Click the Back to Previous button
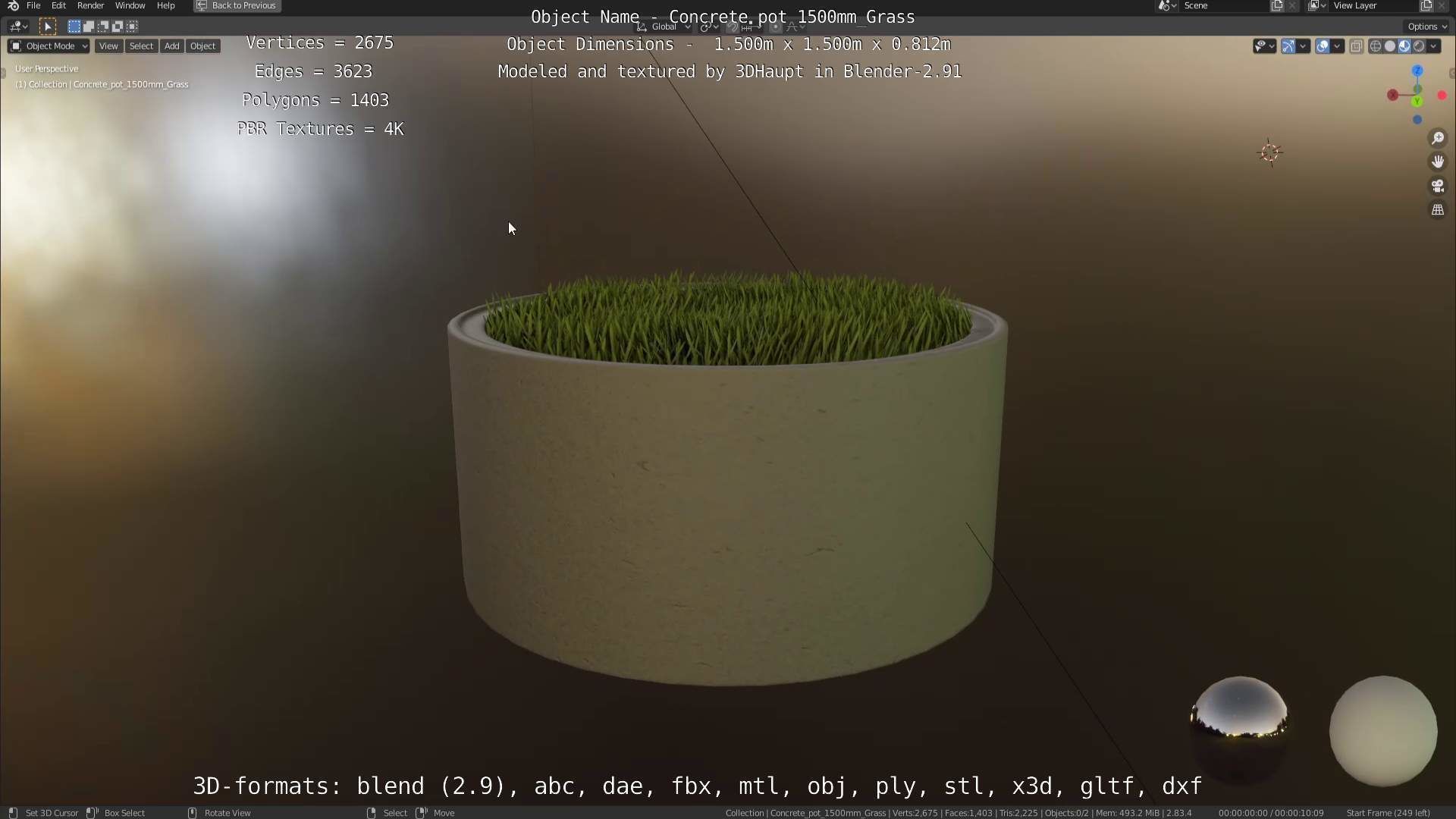1456x819 pixels. point(237,5)
